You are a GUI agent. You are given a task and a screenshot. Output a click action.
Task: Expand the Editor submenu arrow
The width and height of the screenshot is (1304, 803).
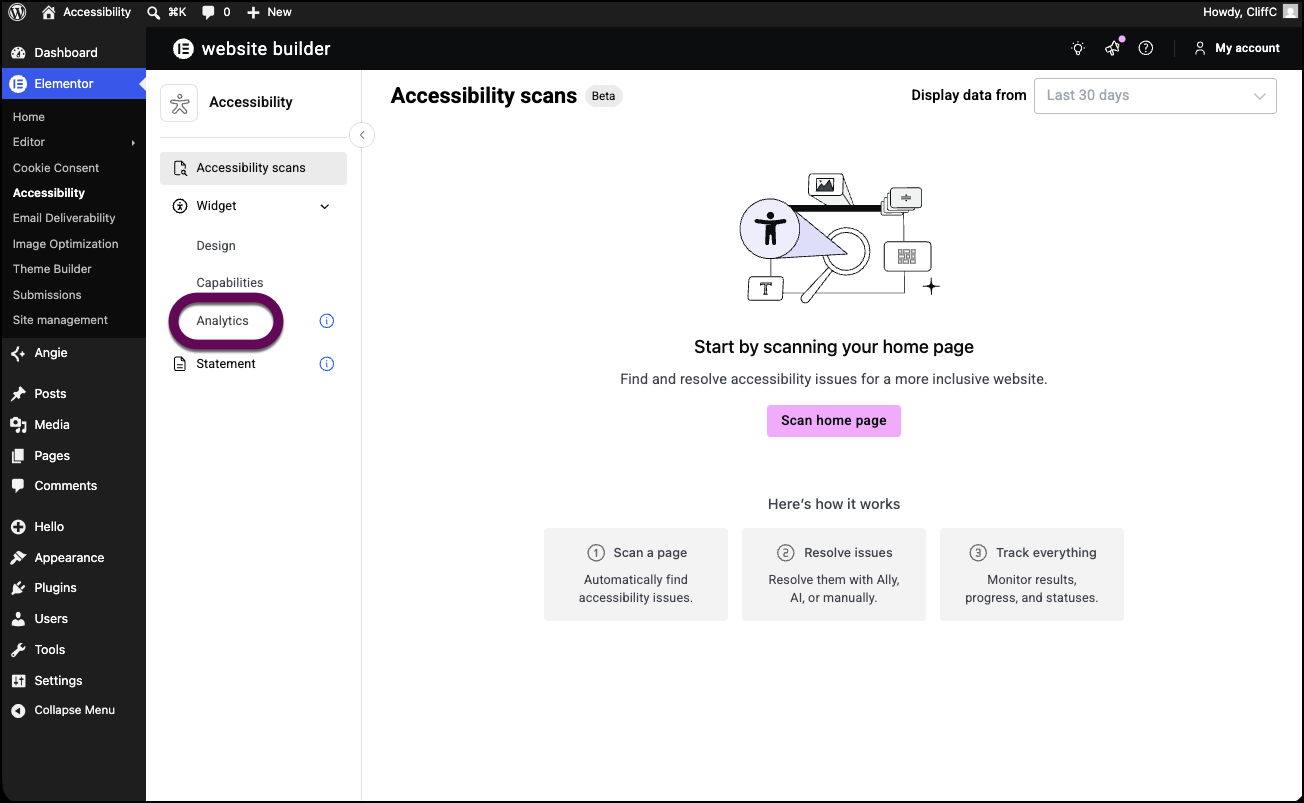pyautogui.click(x=133, y=143)
